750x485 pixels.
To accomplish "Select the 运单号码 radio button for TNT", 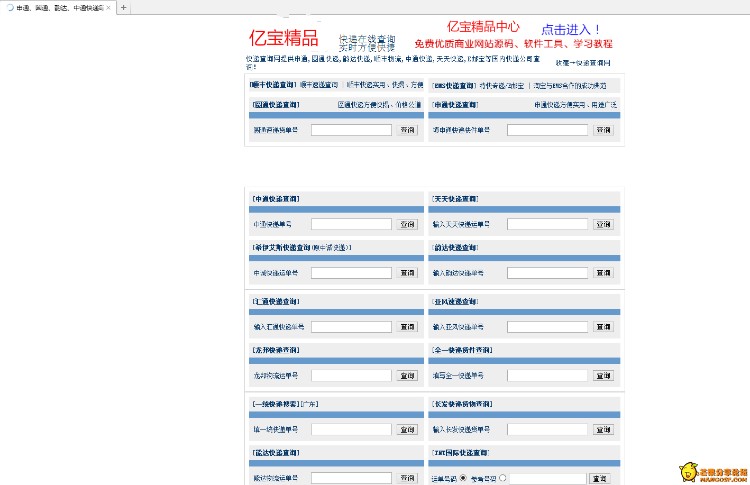I will point(463,478).
